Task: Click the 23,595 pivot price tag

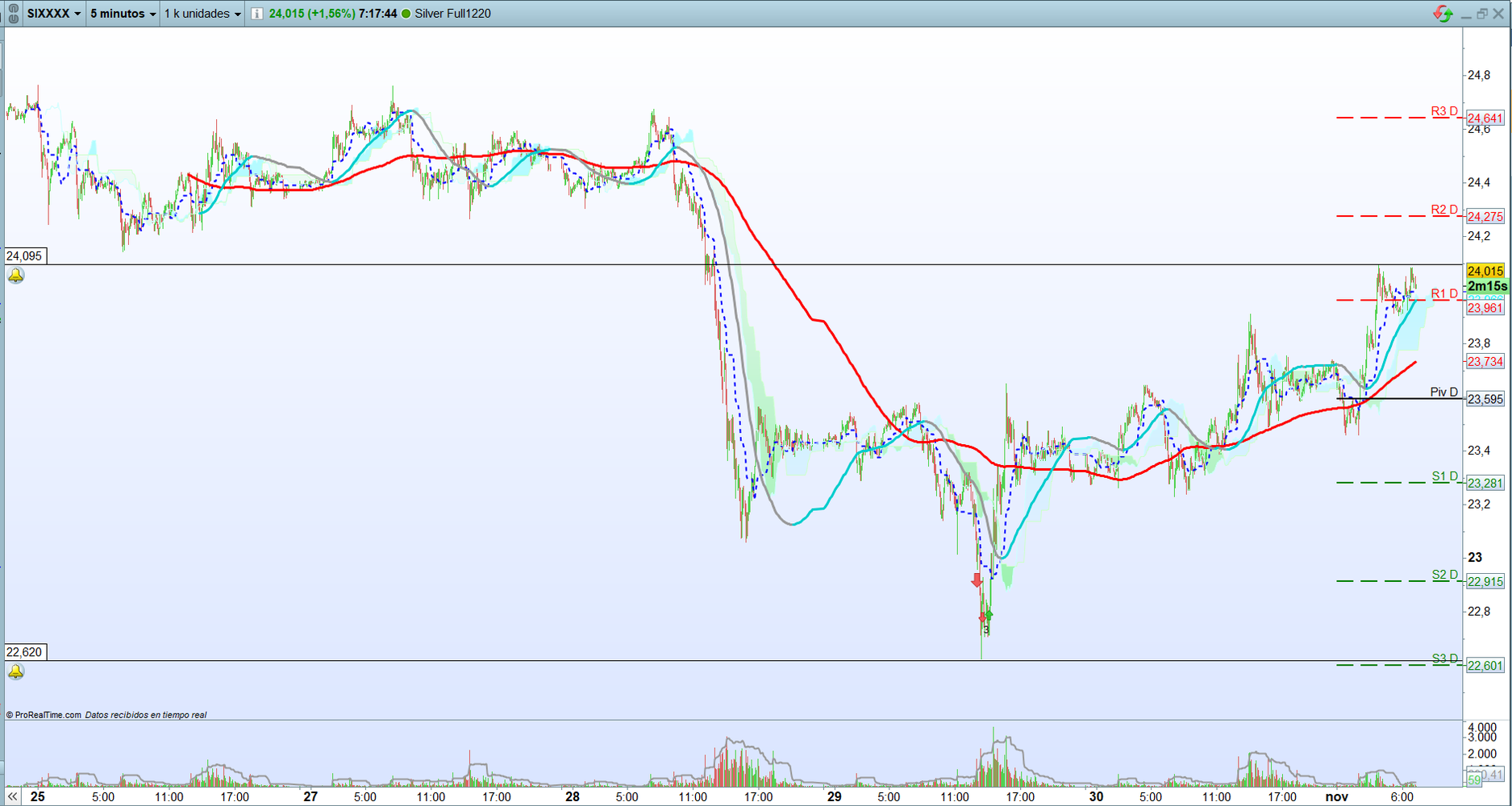Action: (x=1485, y=399)
